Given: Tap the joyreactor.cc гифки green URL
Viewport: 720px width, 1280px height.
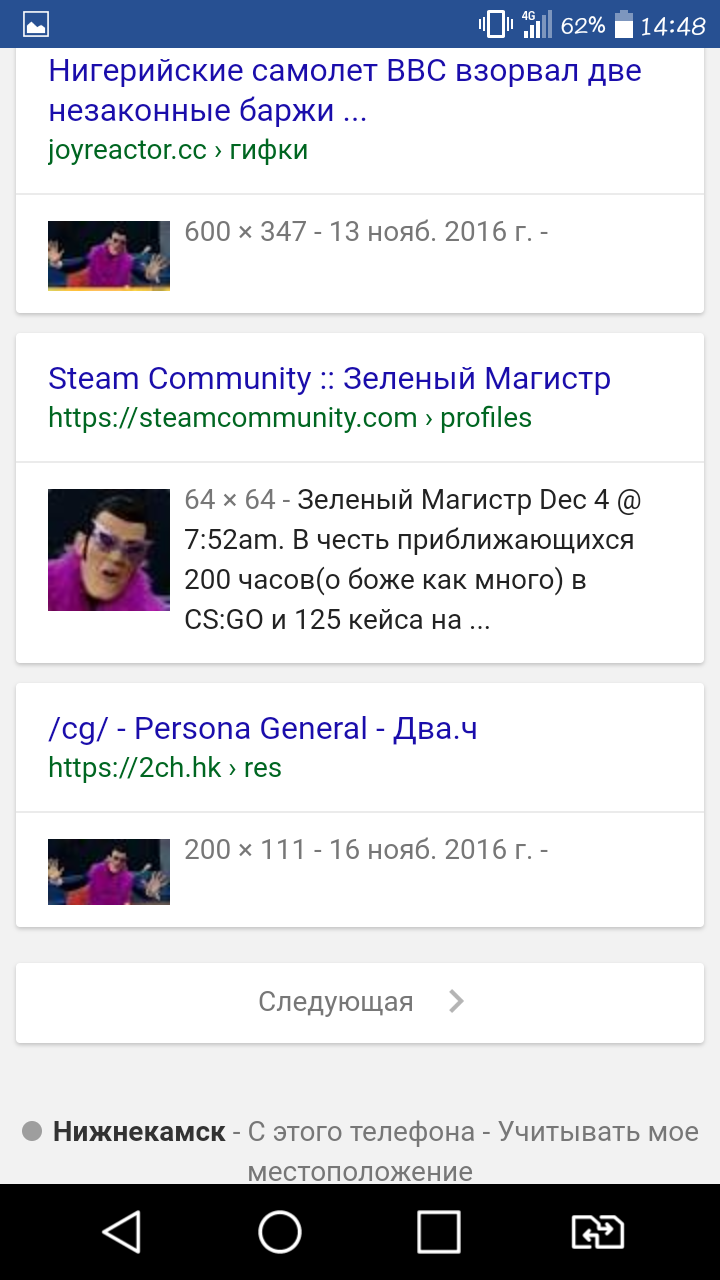Looking at the screenshot, I should pos(178,150).
